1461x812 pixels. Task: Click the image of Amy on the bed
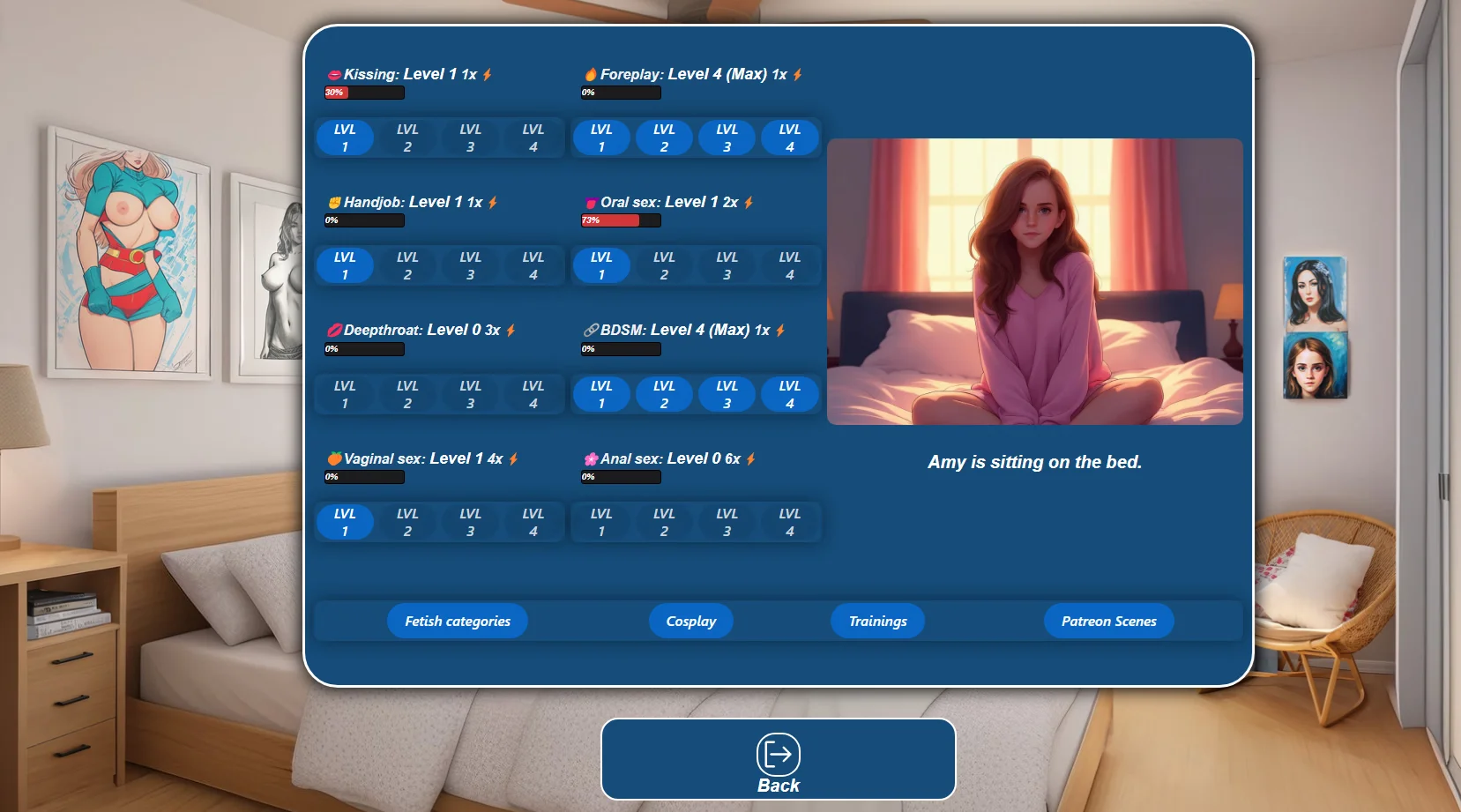click(1034, 281)
